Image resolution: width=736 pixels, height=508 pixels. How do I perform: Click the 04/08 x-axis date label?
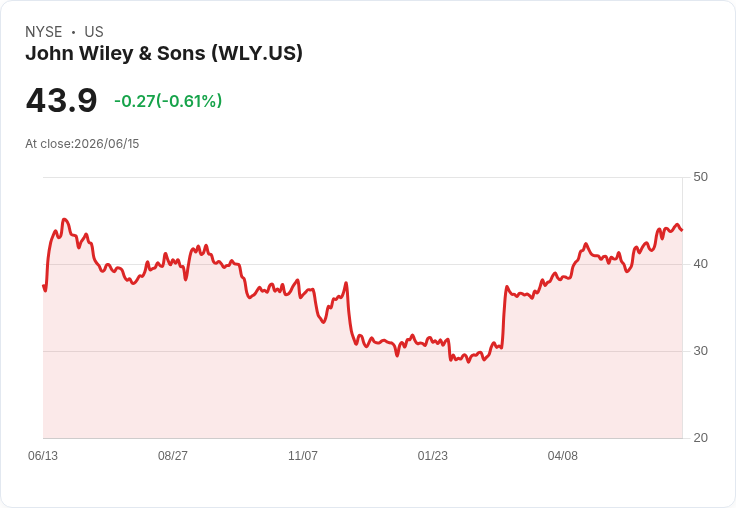pos(563,455)
